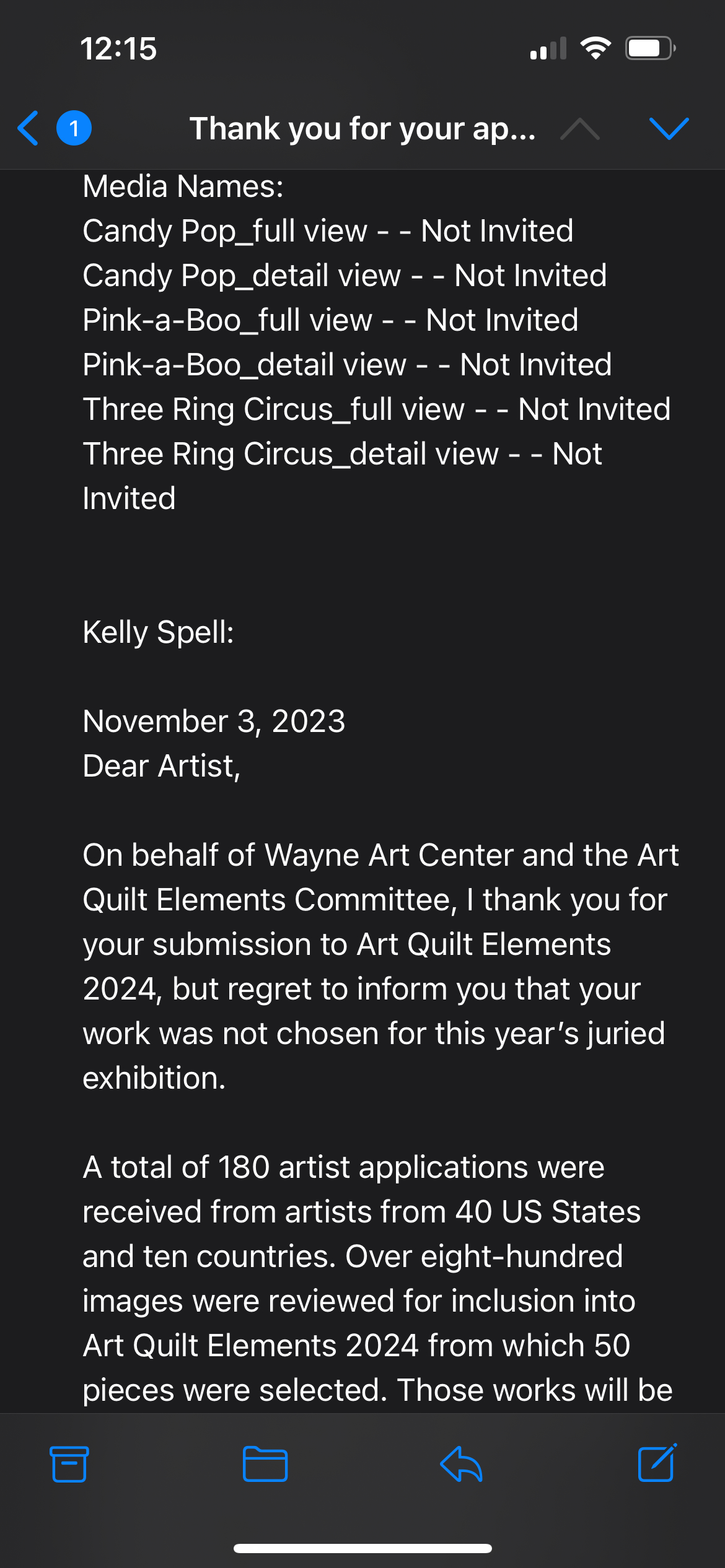Tap the "Kelly Spell:" name line
725x1568 pixels.
tap(159, 632)
